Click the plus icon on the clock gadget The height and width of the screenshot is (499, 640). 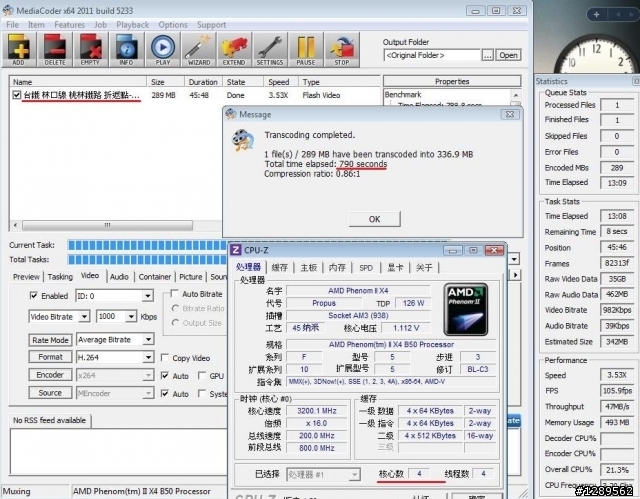tap(596, 15)
